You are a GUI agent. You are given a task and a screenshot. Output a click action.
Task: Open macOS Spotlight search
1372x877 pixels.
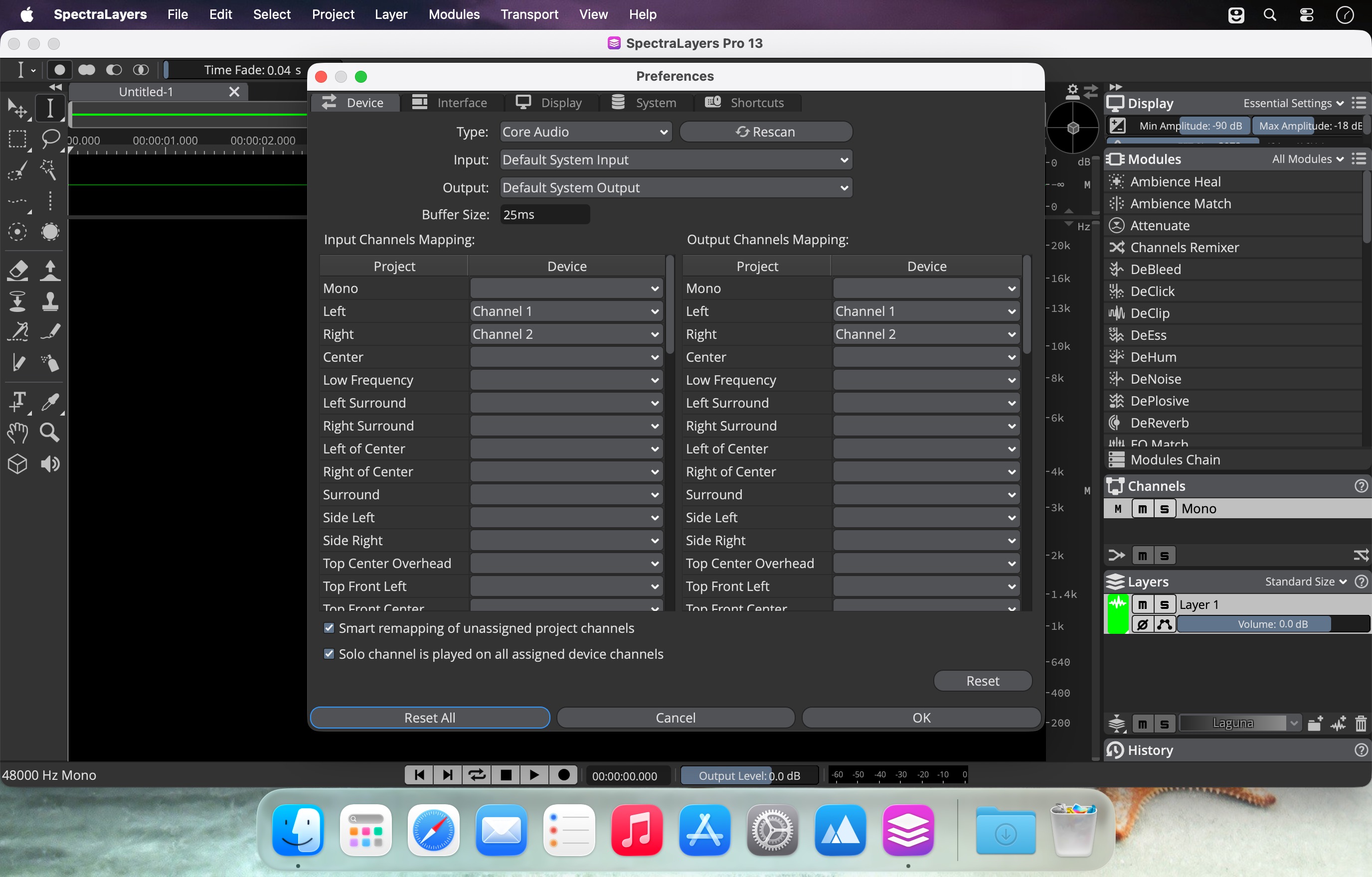[x=1269, y=14]
